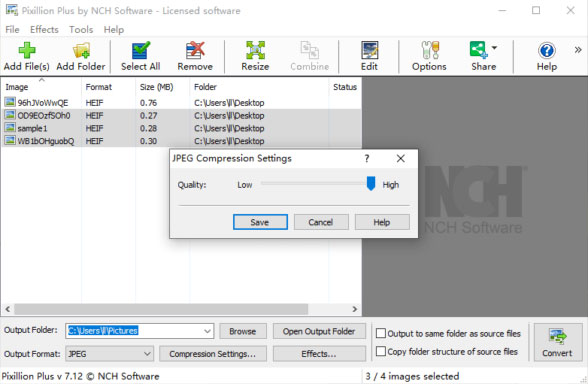
Task: Click the Help toolbar icon
Action: point(547,50)
